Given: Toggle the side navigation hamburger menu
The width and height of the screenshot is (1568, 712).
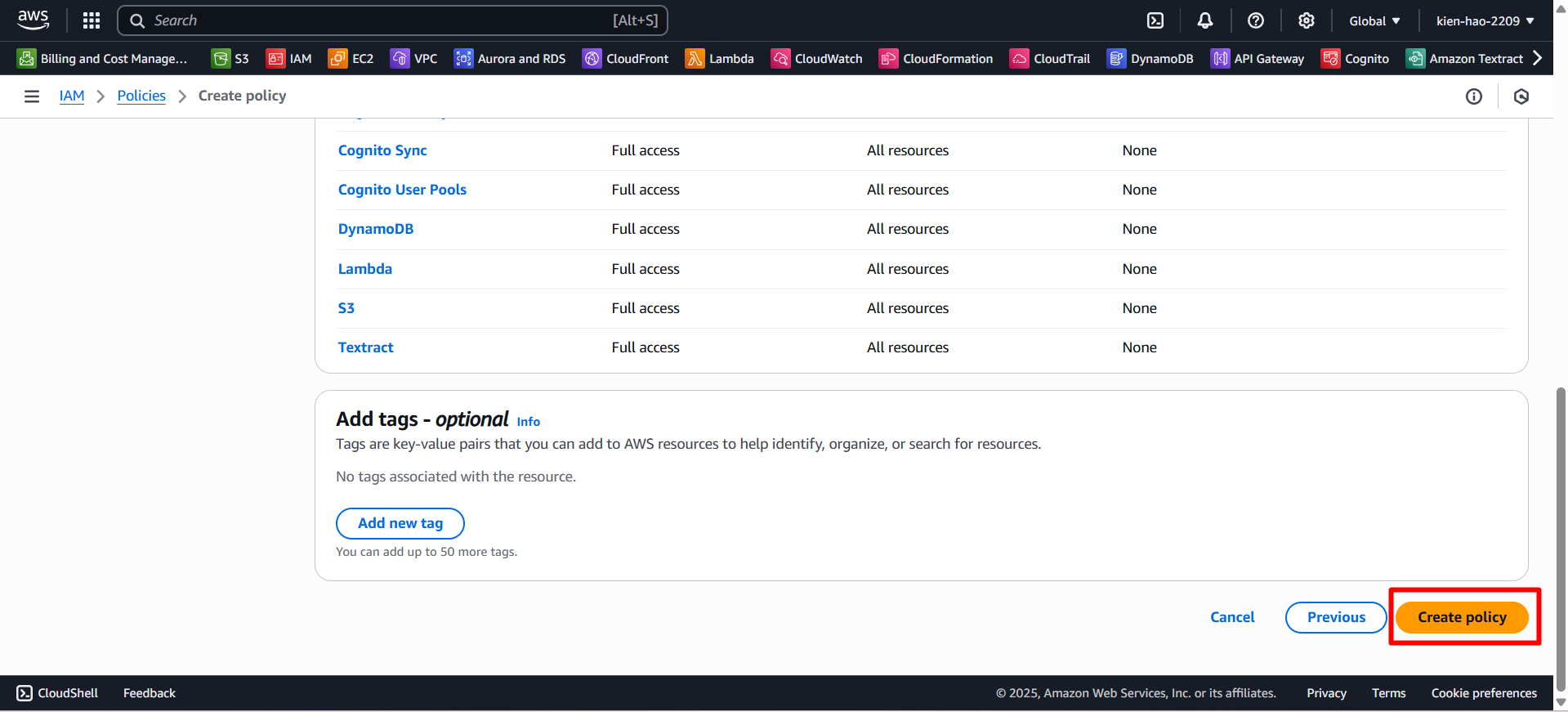Looking at the screenshot, I should tap(32, 96).
